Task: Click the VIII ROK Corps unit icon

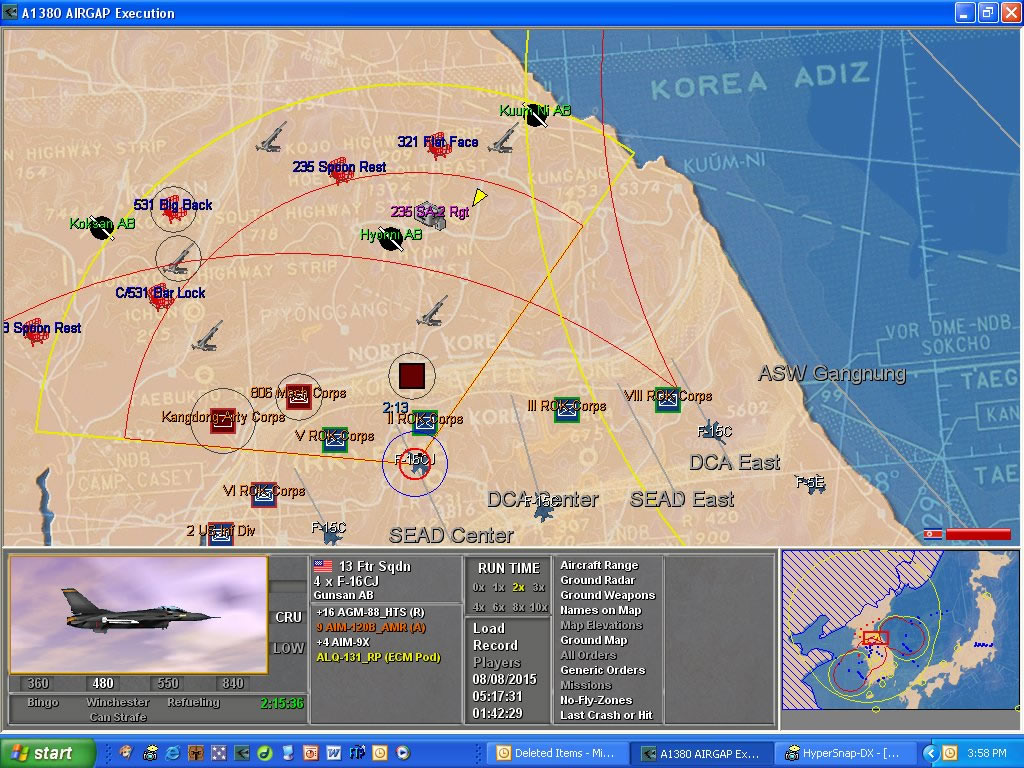Action: point(667,399)
